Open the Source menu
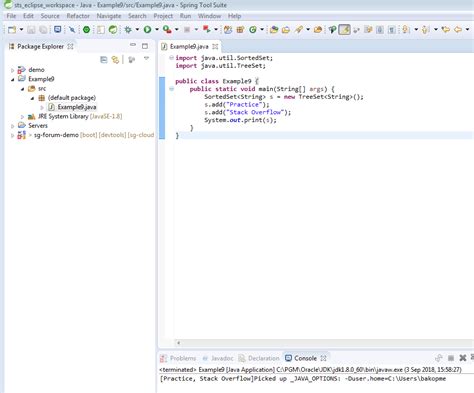This screenshot has width=474, height=393. pyautogui.click(x=50, y=16)
